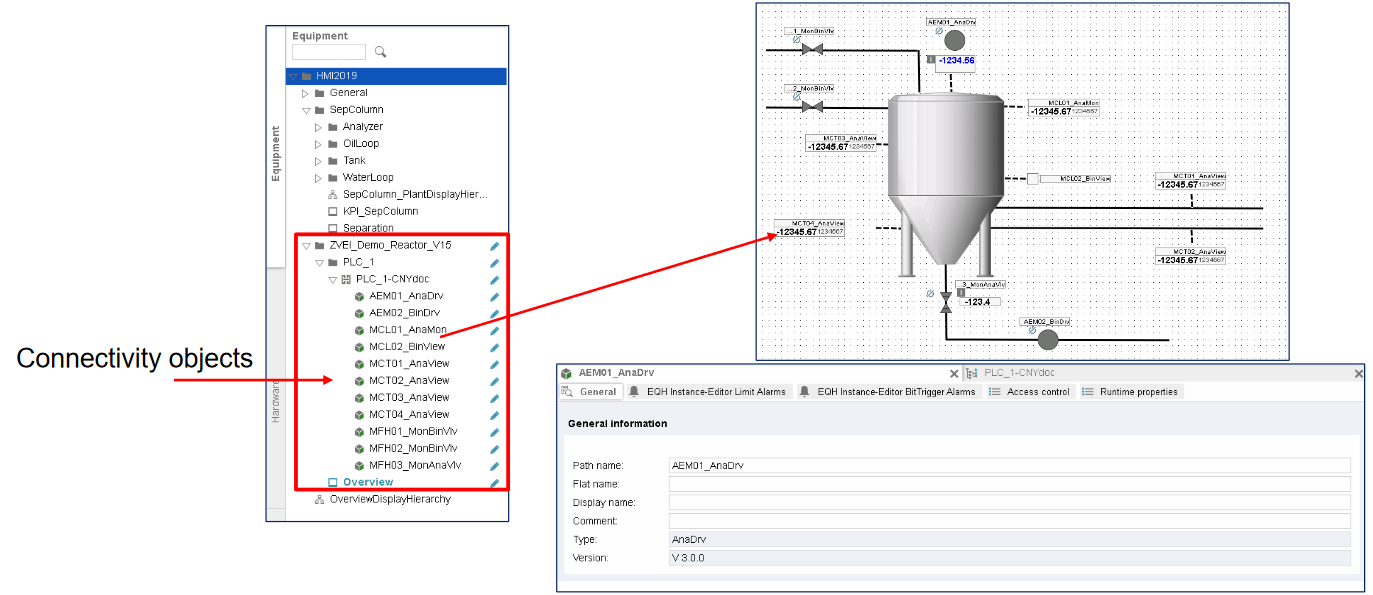1373x595 pixels.
Task: Collapse the SepColumn folder
Action: (306, 110)
